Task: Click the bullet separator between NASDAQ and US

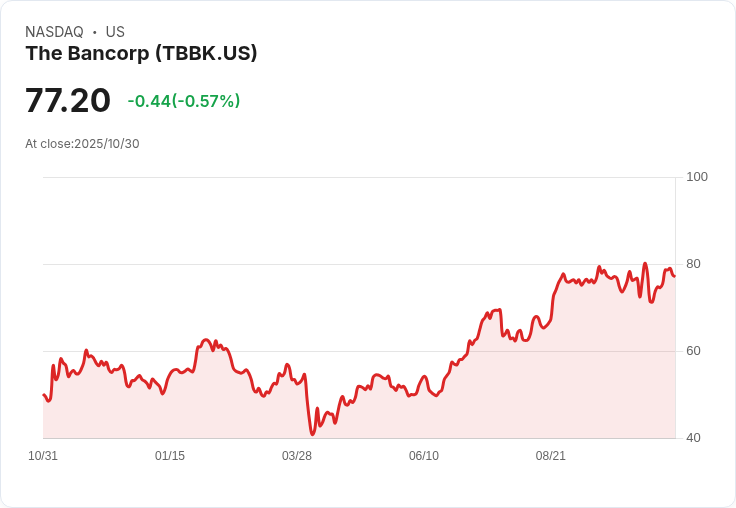Action: (x=95, y=32)
